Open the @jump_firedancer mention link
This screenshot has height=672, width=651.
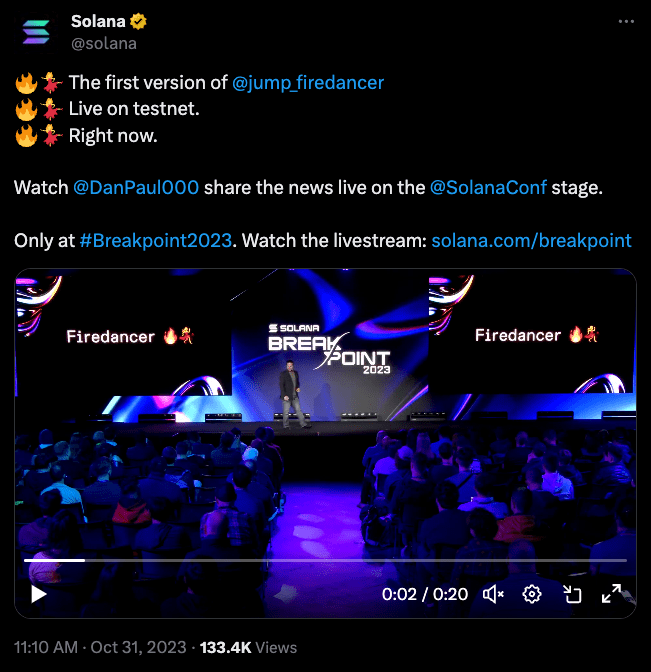(x=308, y=83)
